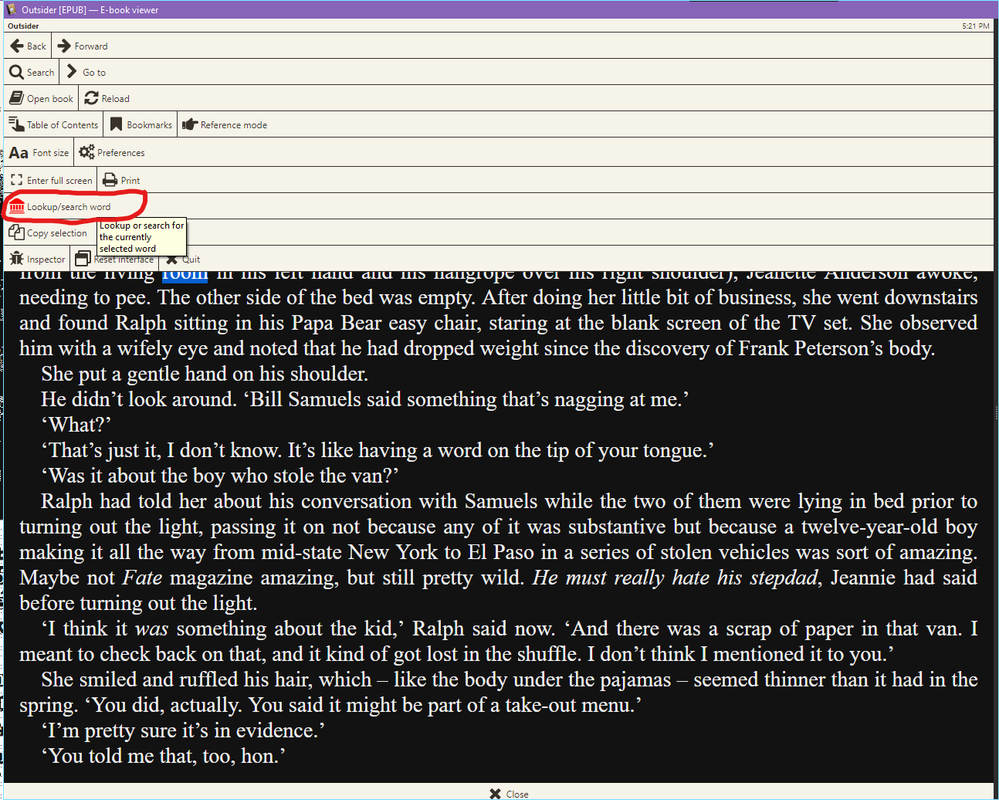Click the line "'Was it about the boy who stole the van?'"
The height and width of the screenshot is (800, 999).
point(220,476)
